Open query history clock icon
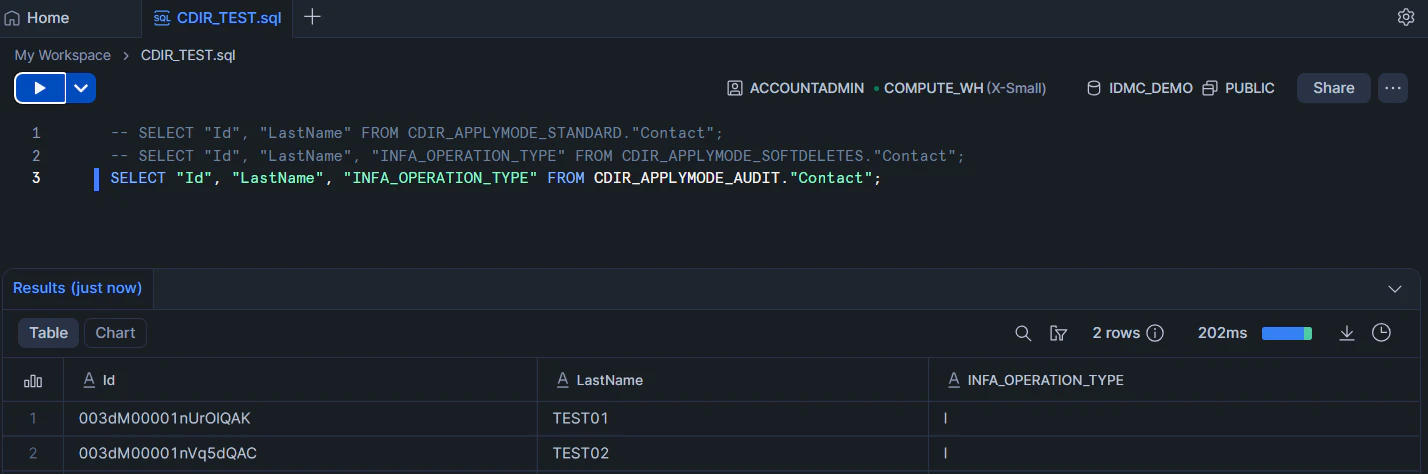 coord(1381,333)
